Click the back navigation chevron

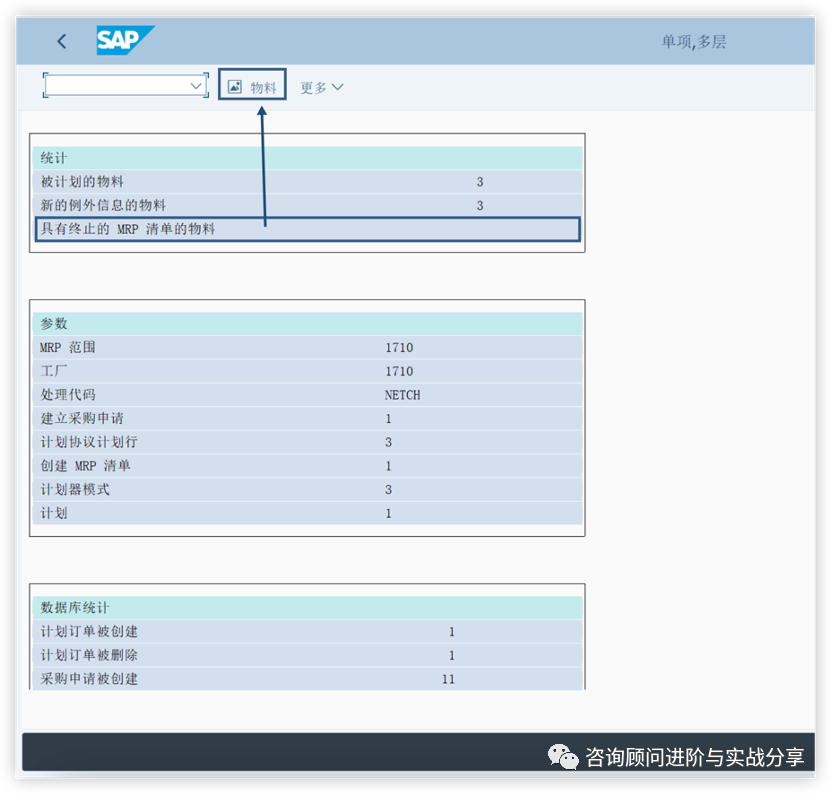[60, 40]
